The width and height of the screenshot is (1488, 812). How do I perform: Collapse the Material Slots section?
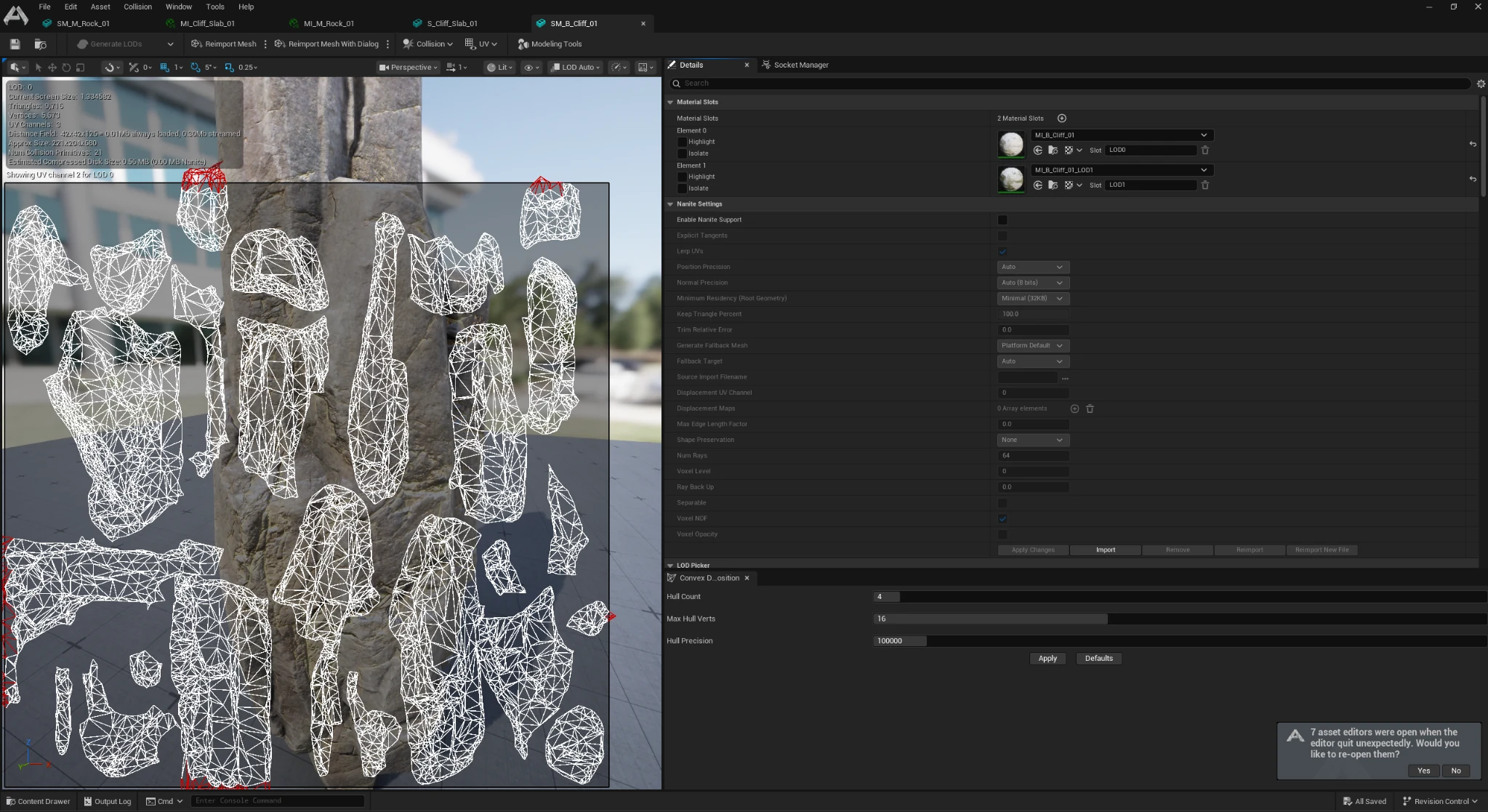point(670,102)
